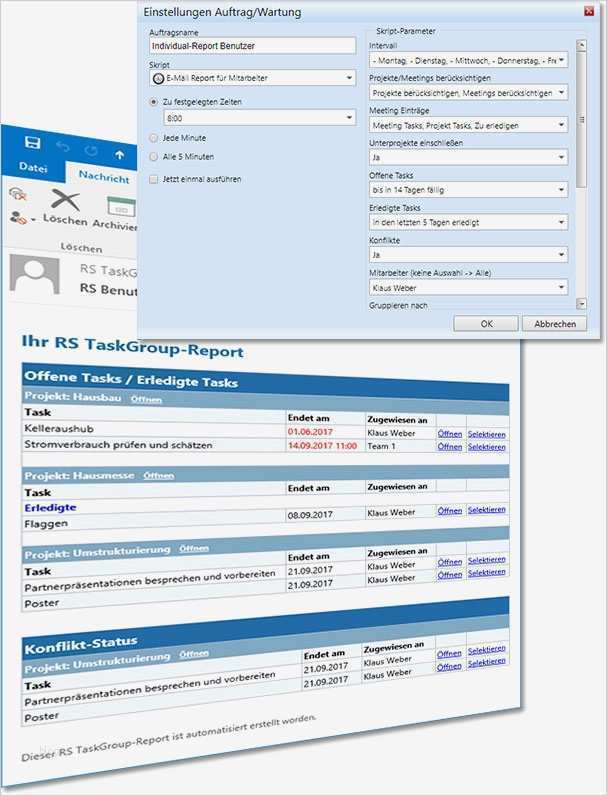This screenshot has height=796, width=607.
Task: Click the Konflikt-Status section header
Action: coord(81,645)
